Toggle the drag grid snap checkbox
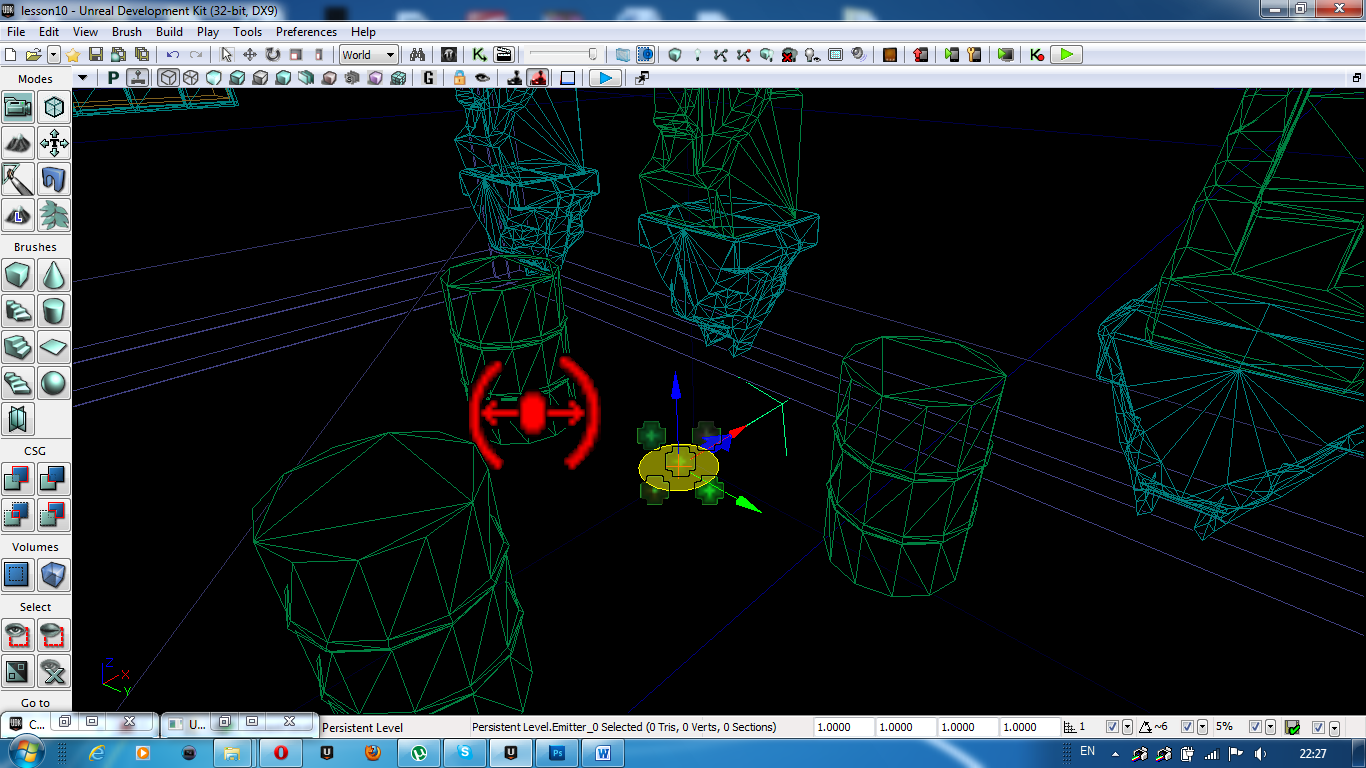Image resolution: width=1366 pixels, height=768 pixels. (1113, 727)
